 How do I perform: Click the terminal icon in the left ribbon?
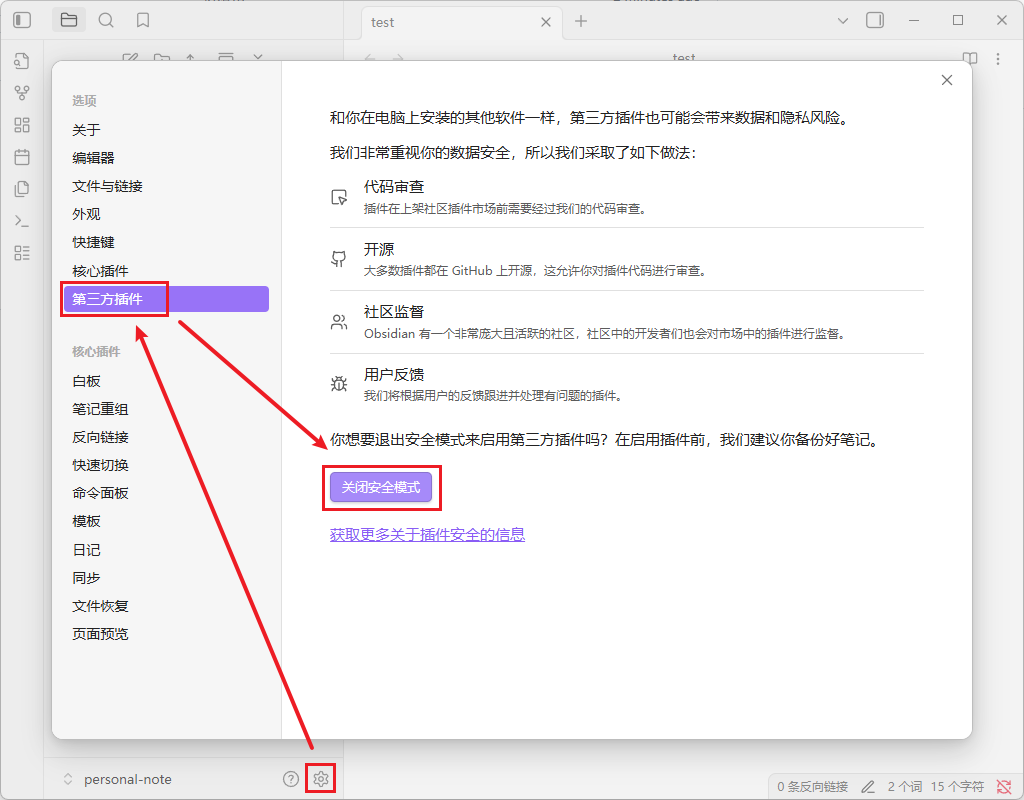(22, 221)
